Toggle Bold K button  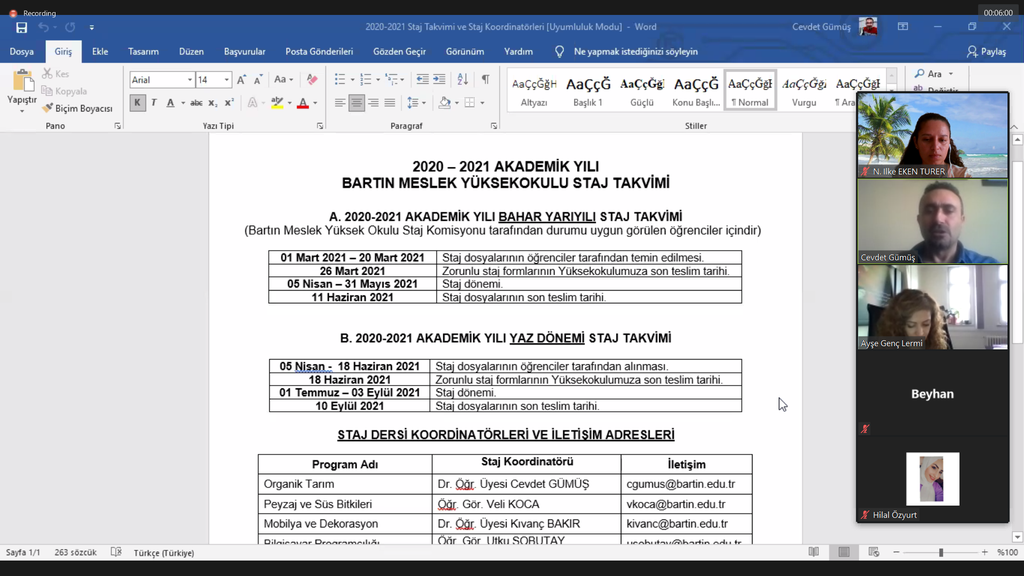point(137,103)
